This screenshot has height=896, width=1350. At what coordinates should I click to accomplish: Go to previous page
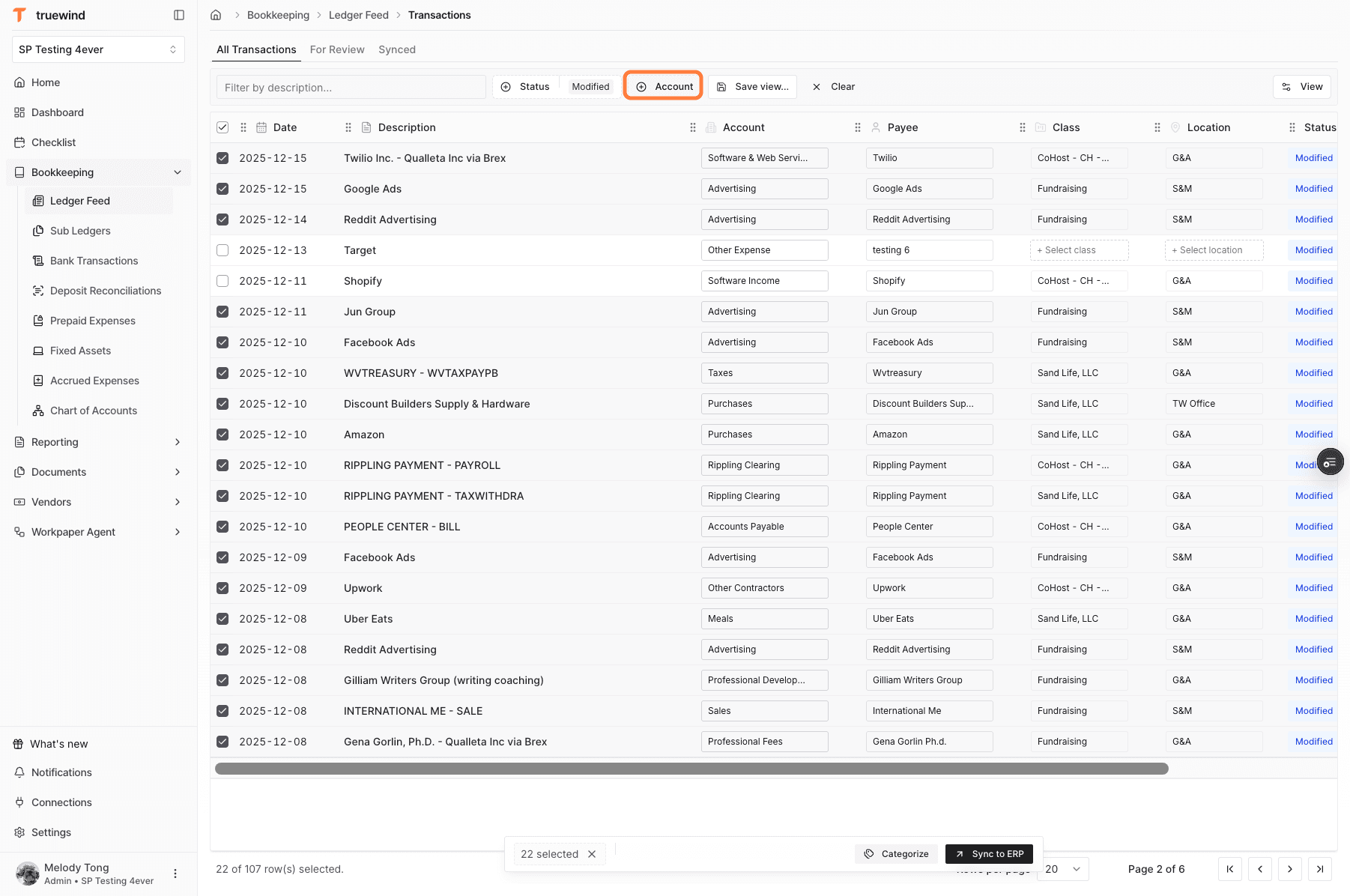coord(1260,869)
